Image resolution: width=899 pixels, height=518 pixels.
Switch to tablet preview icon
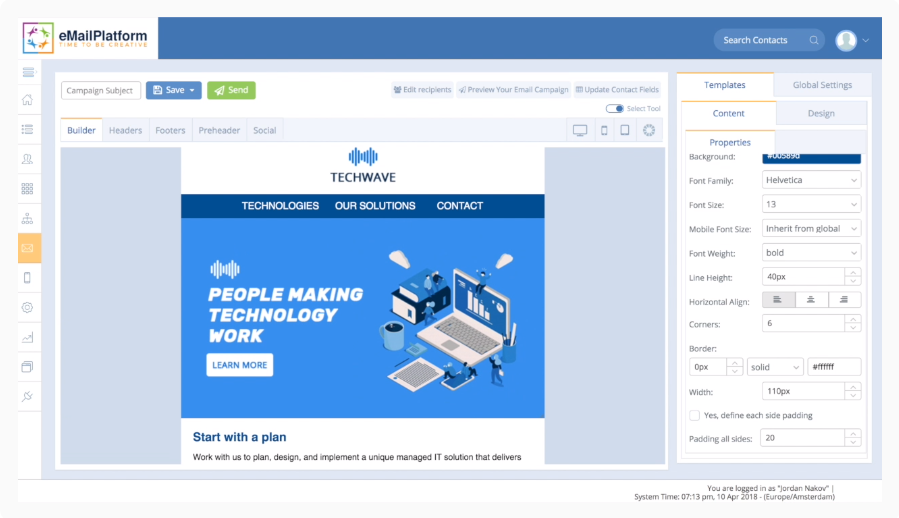click(625, 130)
